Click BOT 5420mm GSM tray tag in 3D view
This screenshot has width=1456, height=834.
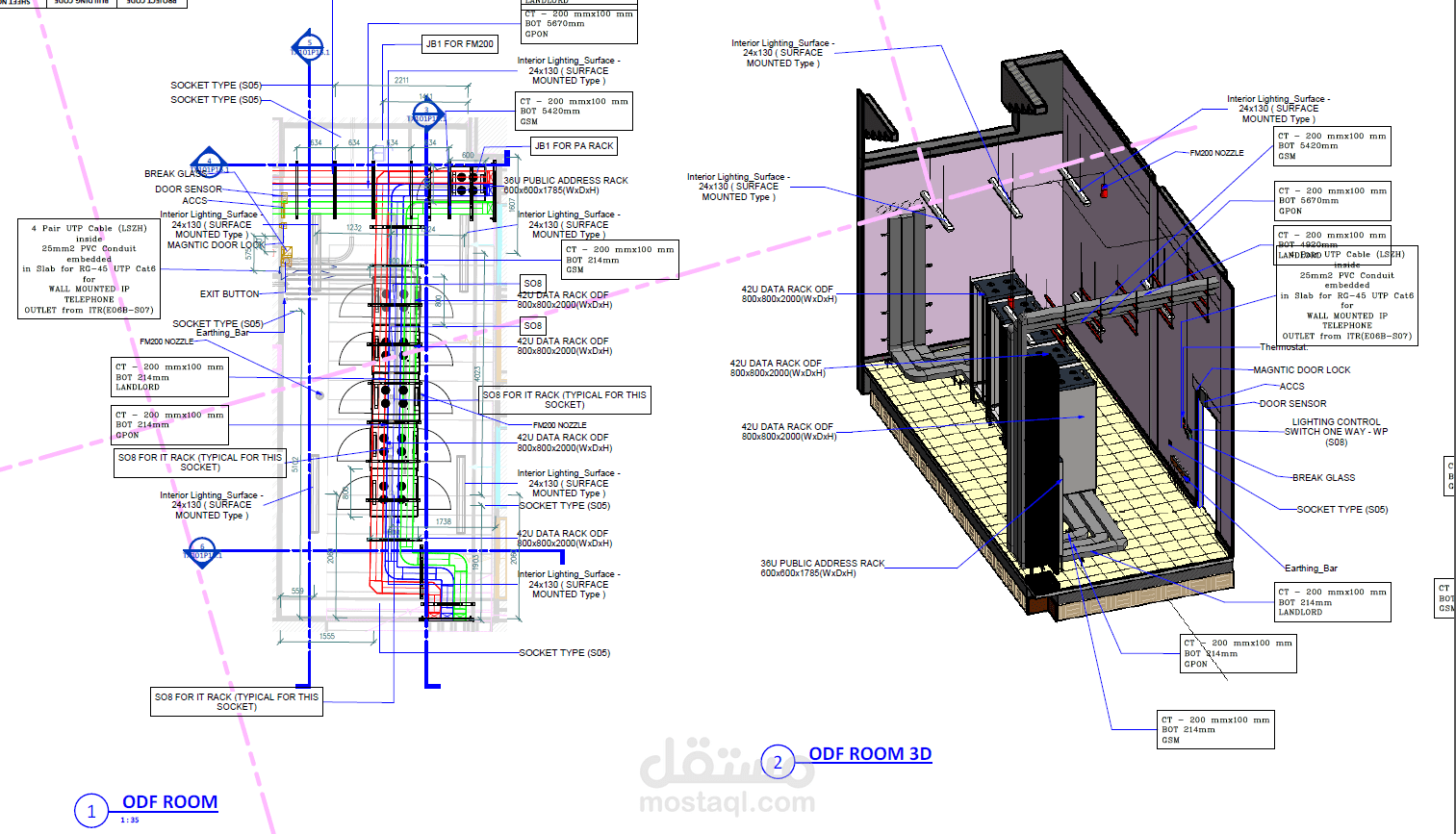pyautogui.click(x=1333, y=146)
